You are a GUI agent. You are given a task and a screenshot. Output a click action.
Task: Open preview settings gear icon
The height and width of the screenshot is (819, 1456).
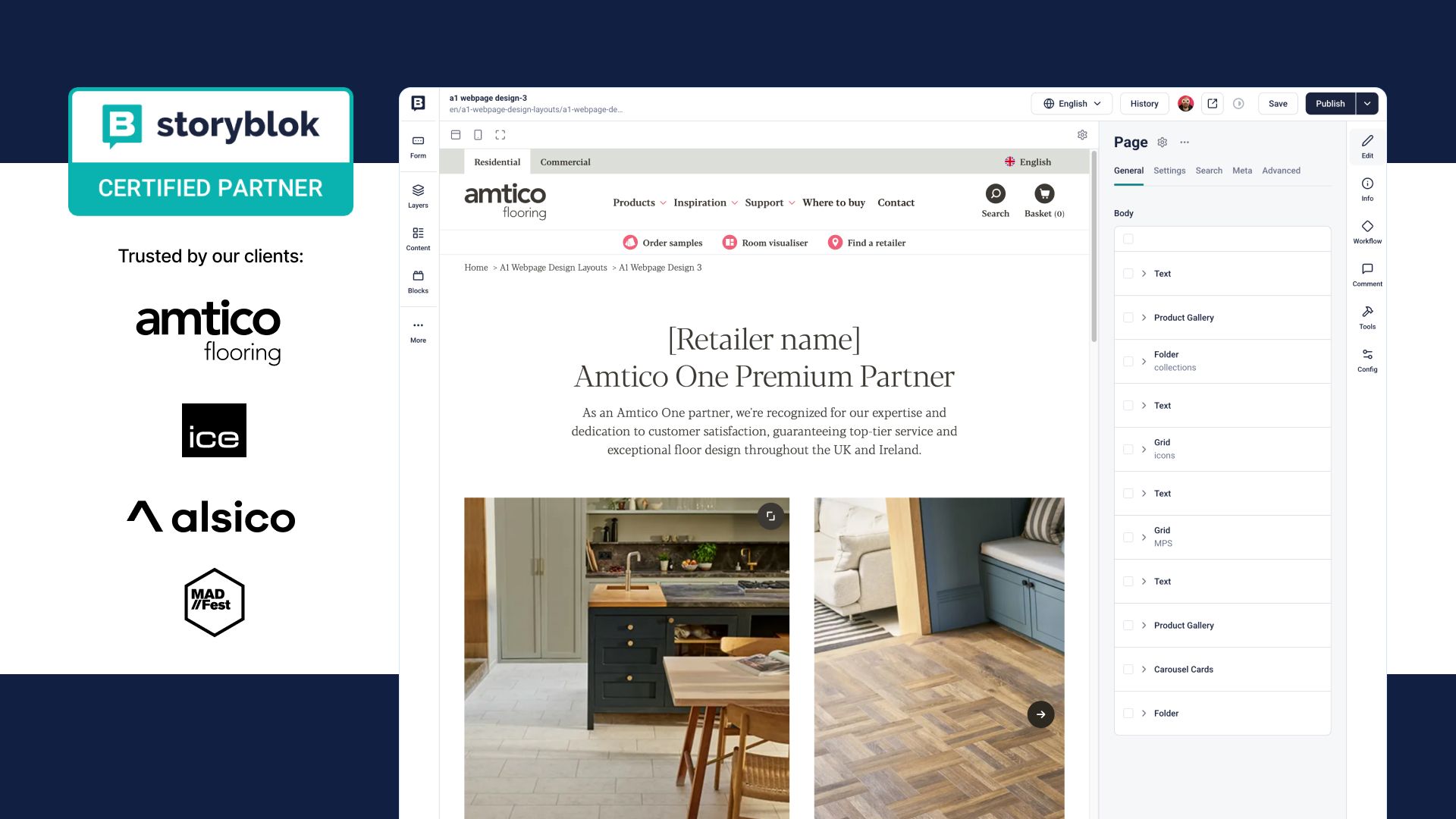click(1082, 135)
